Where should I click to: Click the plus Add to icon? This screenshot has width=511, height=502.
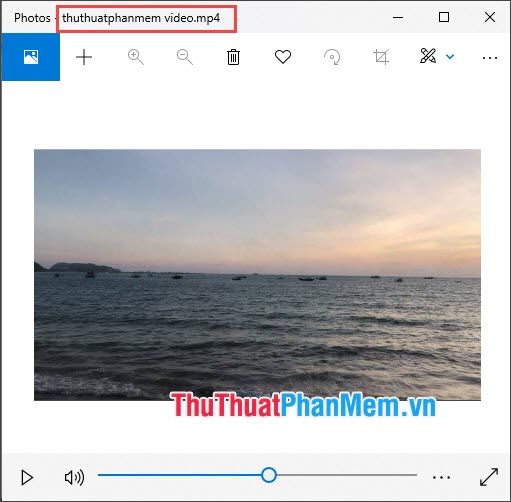(x=84, y=57)
